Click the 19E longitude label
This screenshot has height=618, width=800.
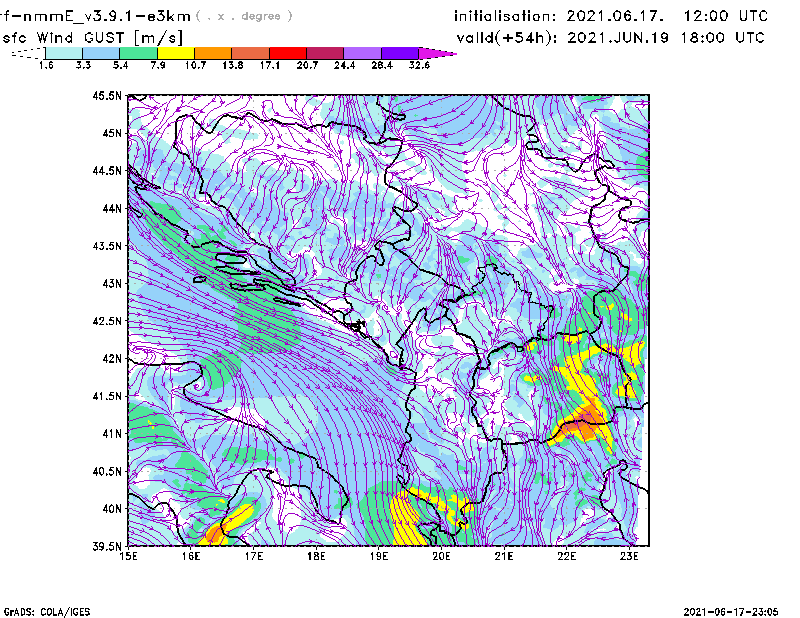coord(379,556)
